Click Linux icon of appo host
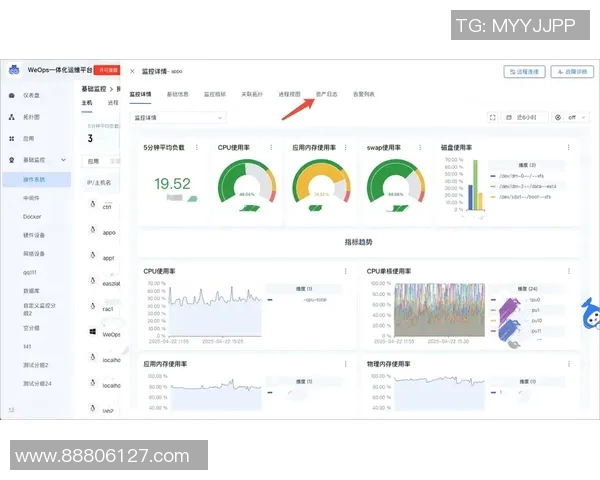This screenshot has width=600, height=480. point(93,230)
